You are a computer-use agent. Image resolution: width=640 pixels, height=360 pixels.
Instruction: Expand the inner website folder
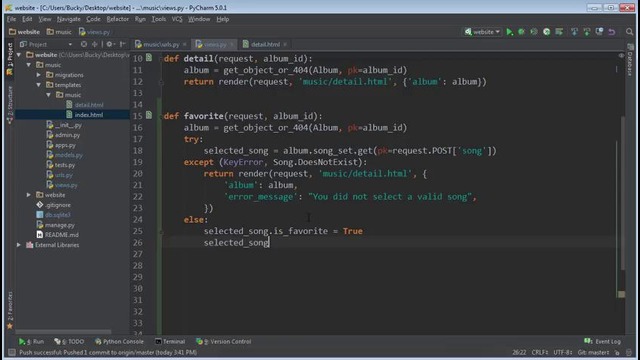pyautogui.click(x=29, y=195)
